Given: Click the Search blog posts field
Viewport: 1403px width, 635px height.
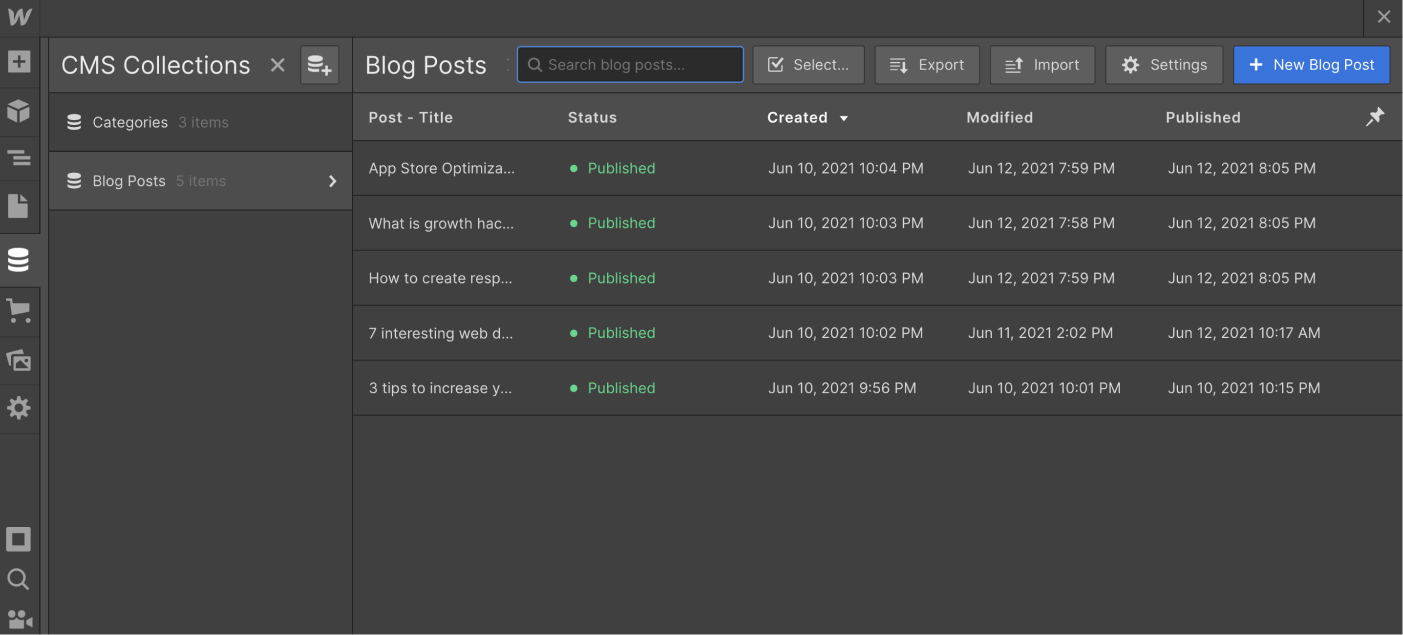Looking at the screenshot, I should [x=630, y=64].
